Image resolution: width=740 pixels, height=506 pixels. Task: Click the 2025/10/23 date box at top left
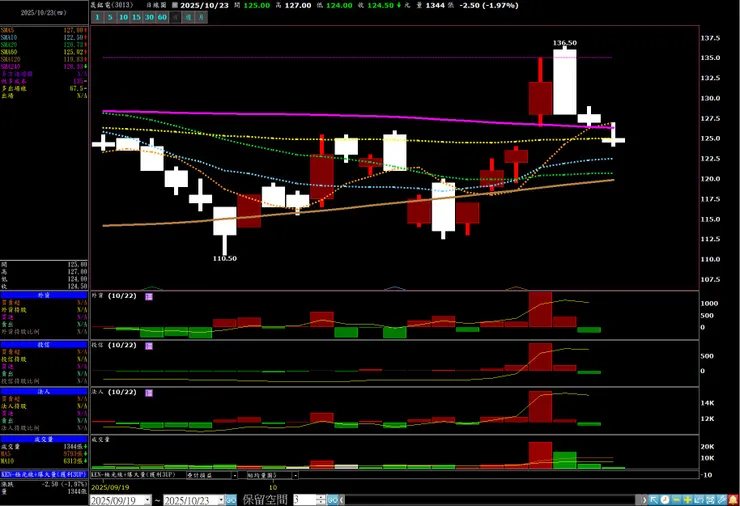tap(44, 13)
